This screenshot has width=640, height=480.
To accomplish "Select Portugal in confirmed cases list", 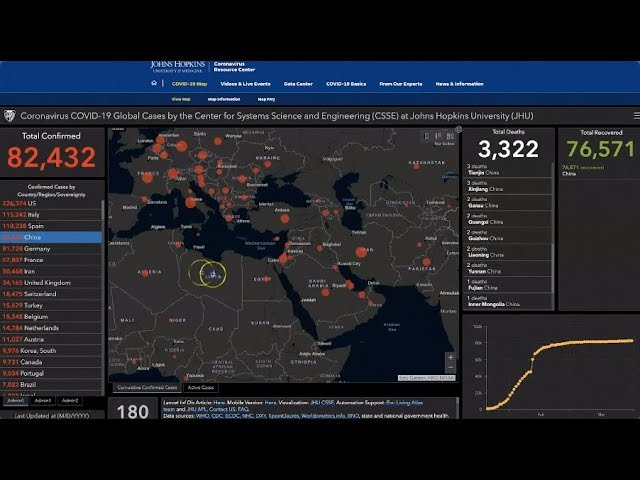I will [51, 373].
